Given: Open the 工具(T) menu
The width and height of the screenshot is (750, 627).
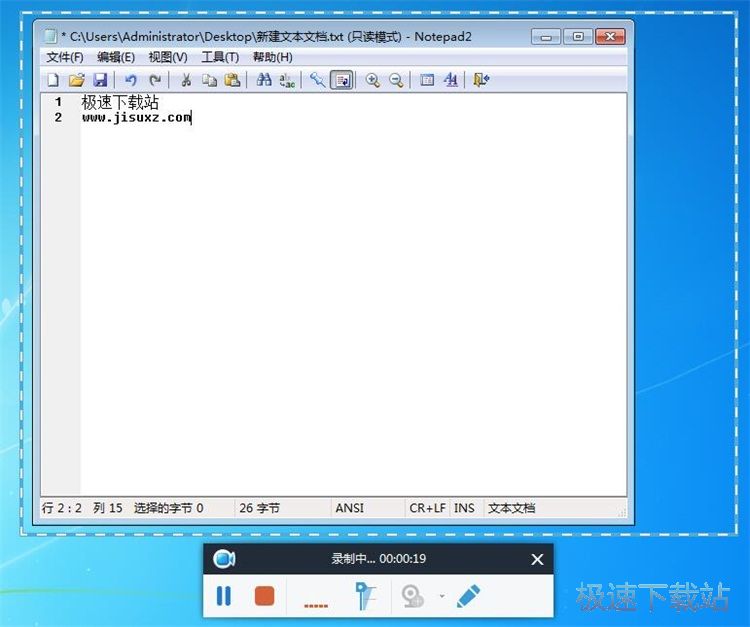Looking at the screenshot, I should [220, 57].
